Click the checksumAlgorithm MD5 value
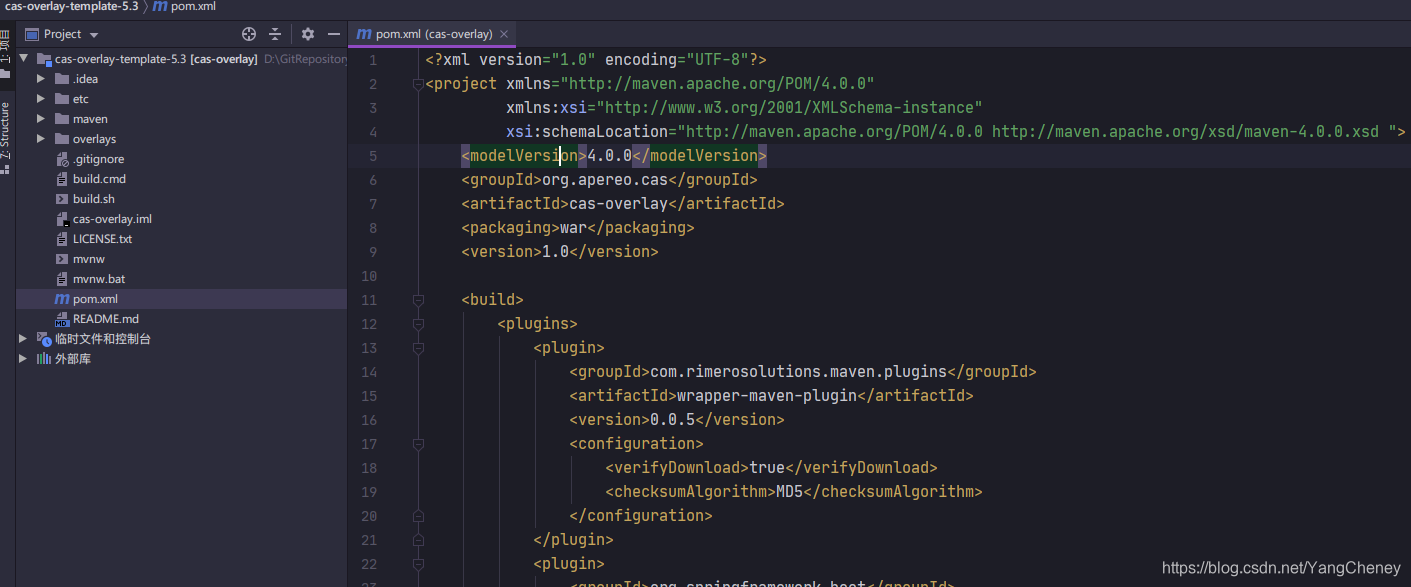The image size is (1411, 587). (x=789, y=492)
